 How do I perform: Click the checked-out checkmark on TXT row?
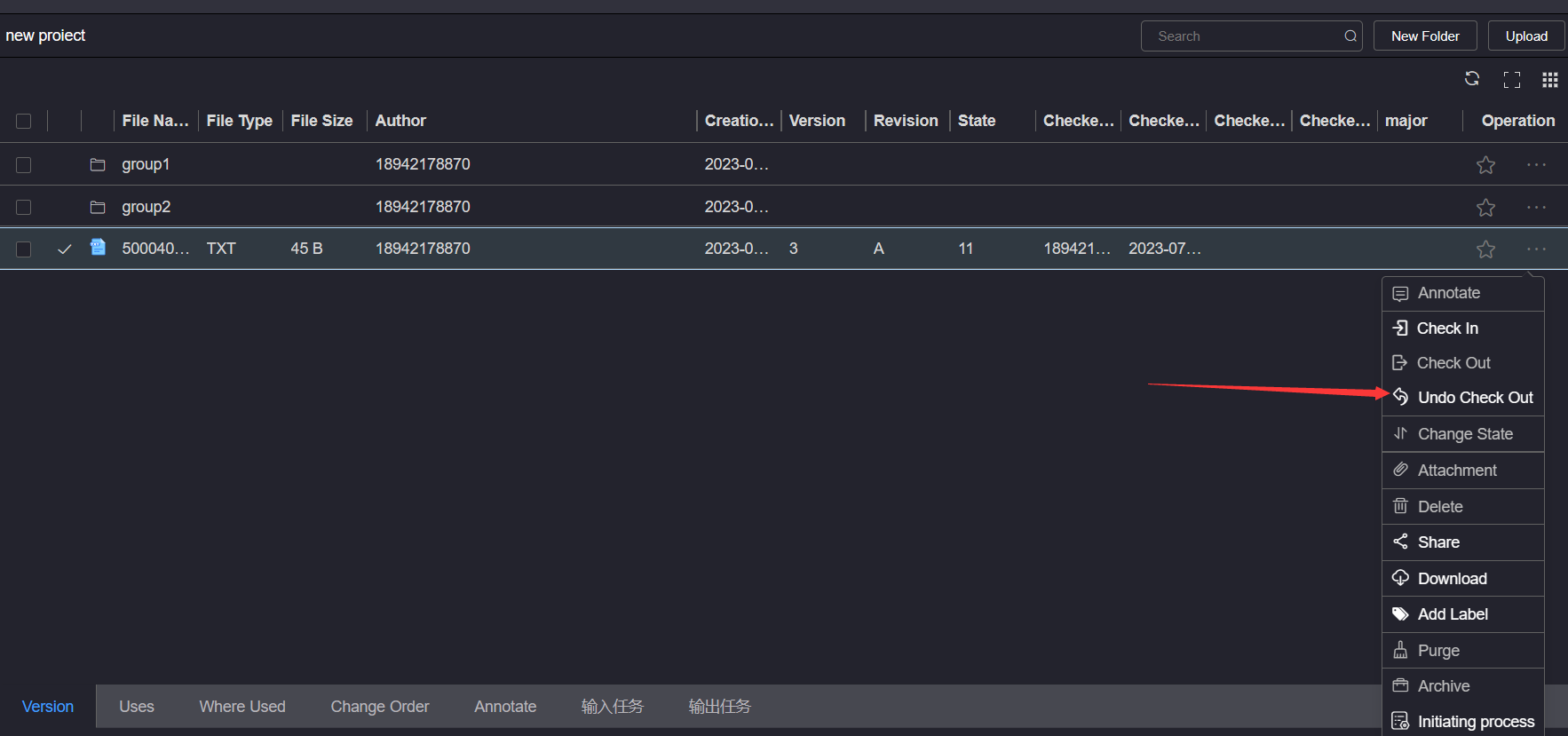click(x=64, y=249)
